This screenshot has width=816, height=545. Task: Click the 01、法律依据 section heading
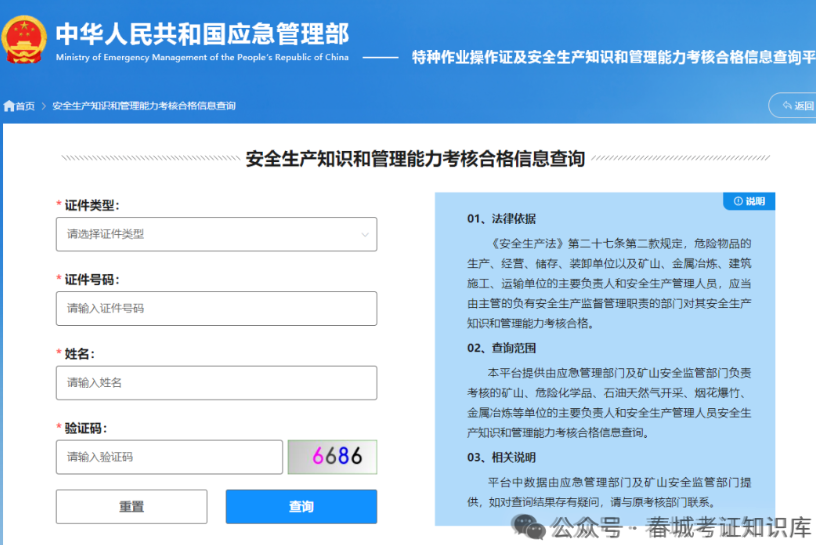501,219
